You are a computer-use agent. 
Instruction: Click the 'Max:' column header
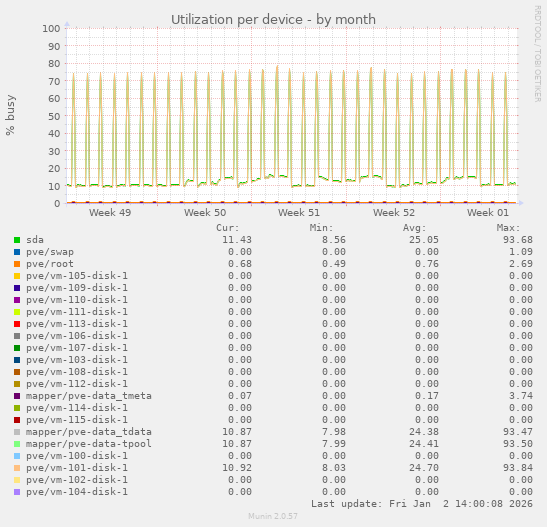coord(508,228)
